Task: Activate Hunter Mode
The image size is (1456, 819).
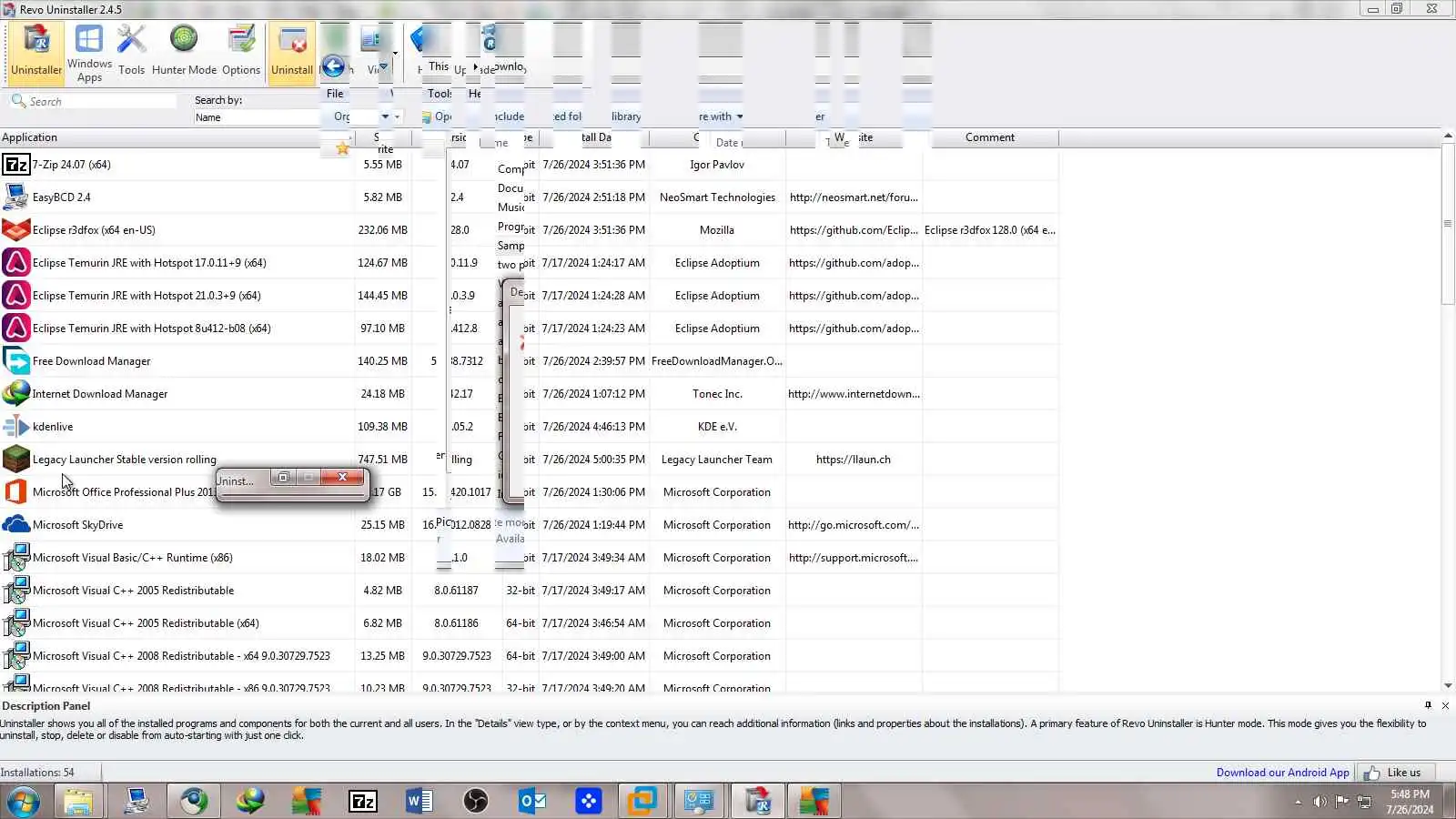Action: coord(184,52)
